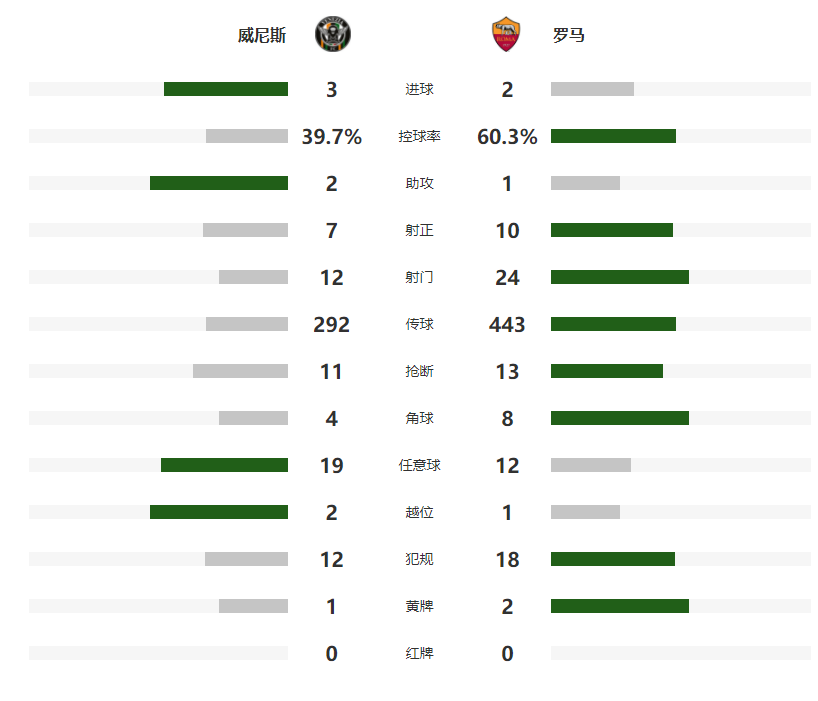The width and height of the screenshot is (818, 701).
Task: Click Roma's green 射门 shots bar
Action: (620, 277)
